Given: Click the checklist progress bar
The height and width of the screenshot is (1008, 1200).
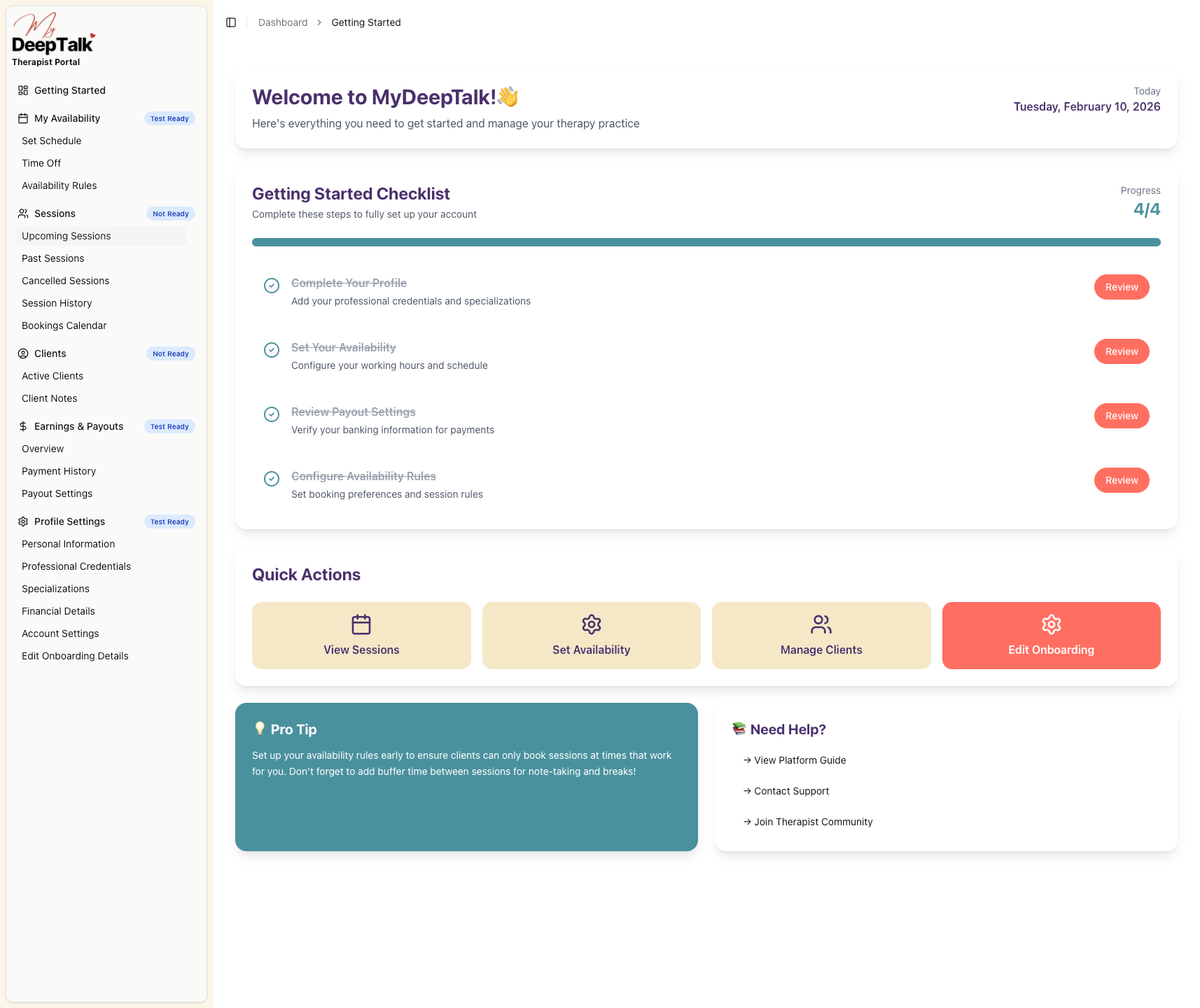Looking at the screenshot, I should [x=706, y=242].
